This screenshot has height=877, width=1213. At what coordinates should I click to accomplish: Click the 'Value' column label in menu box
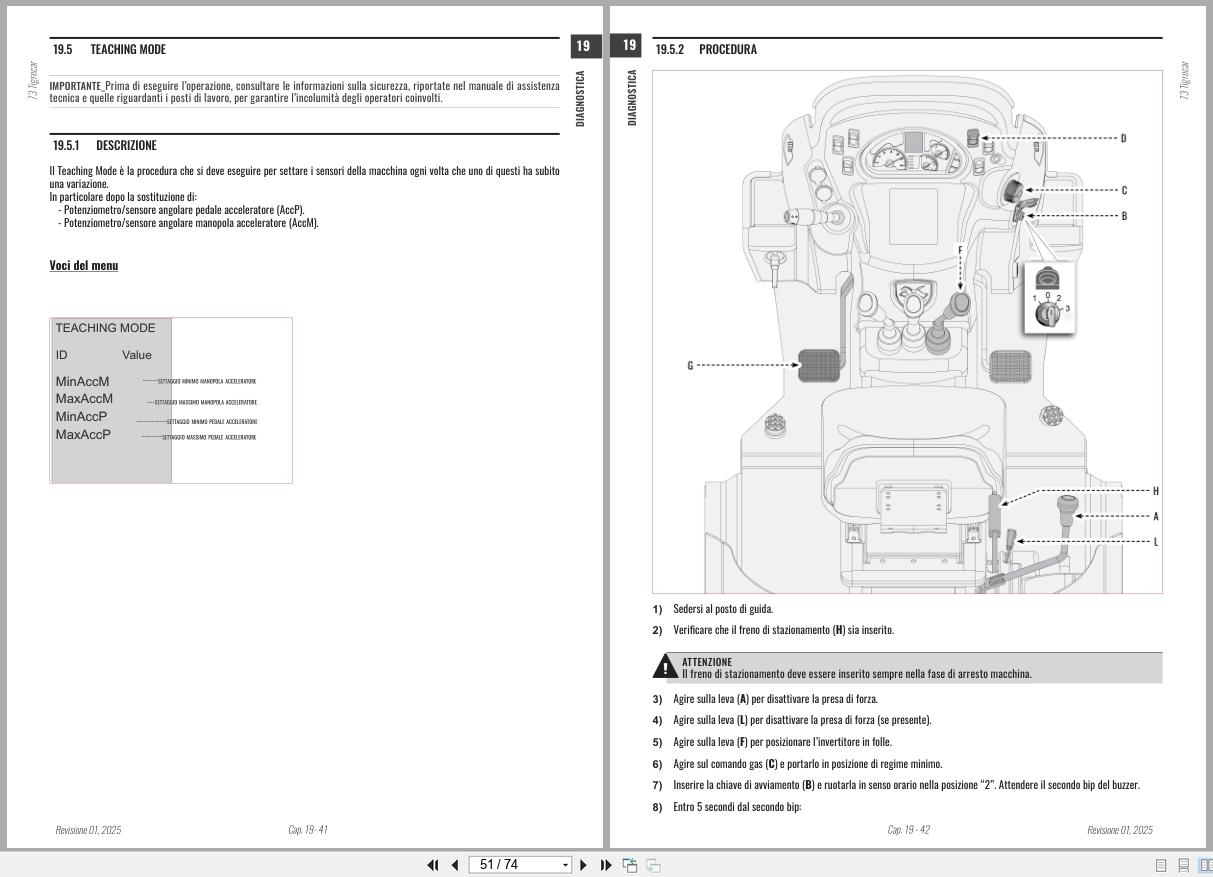click(x=137, y=355)
